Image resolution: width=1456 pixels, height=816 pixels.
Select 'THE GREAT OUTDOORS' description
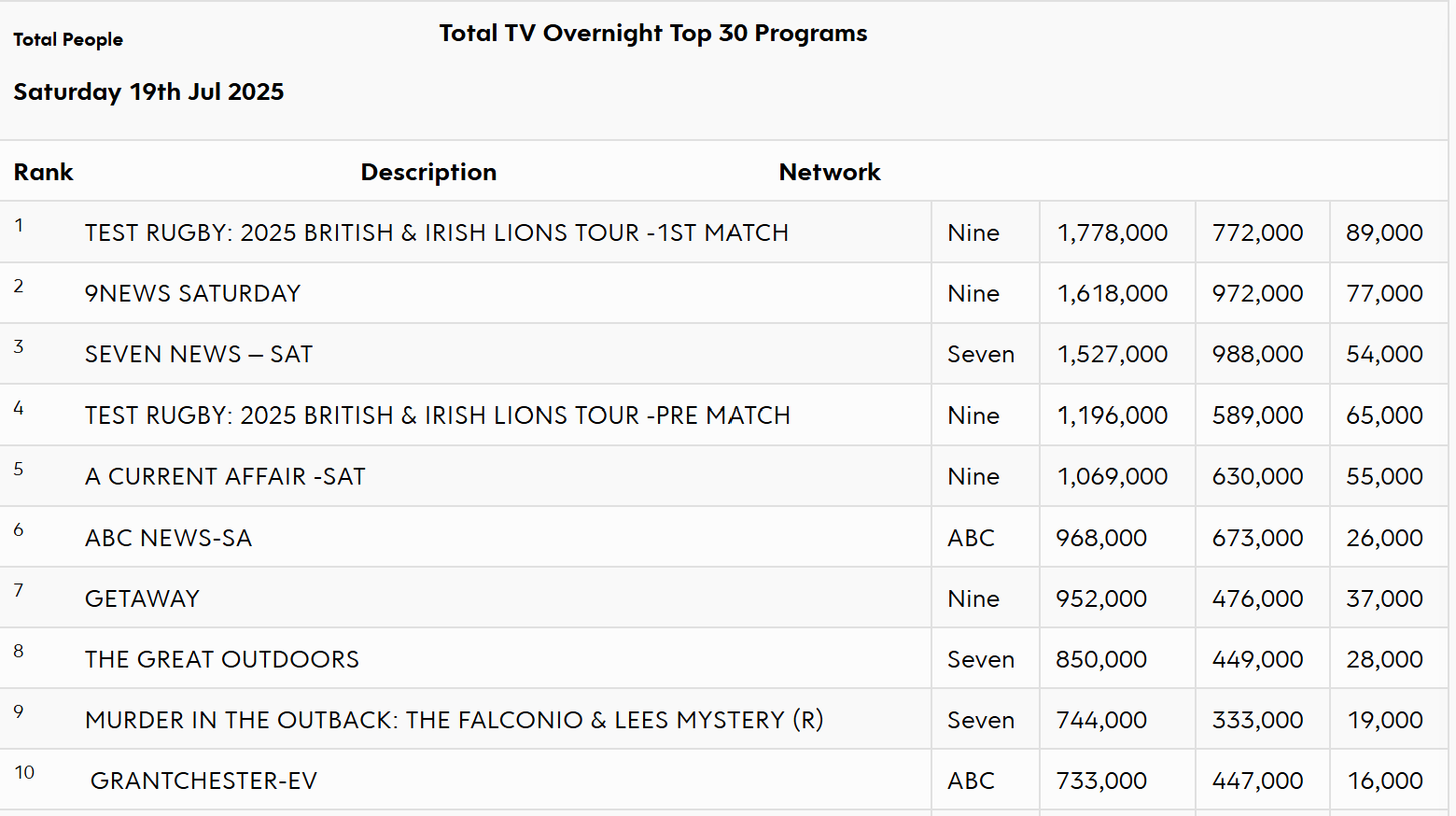coord(222,659)
